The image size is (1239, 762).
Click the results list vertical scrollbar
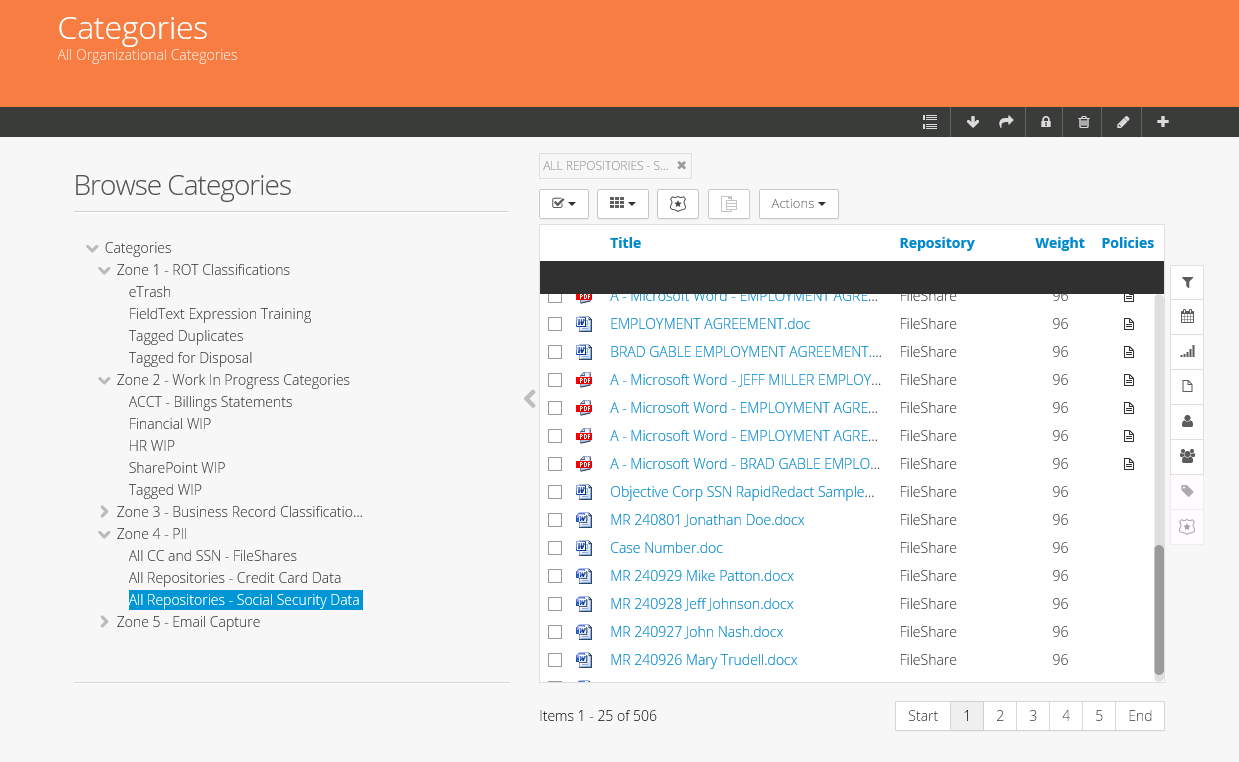click(x=1159, y=610)
